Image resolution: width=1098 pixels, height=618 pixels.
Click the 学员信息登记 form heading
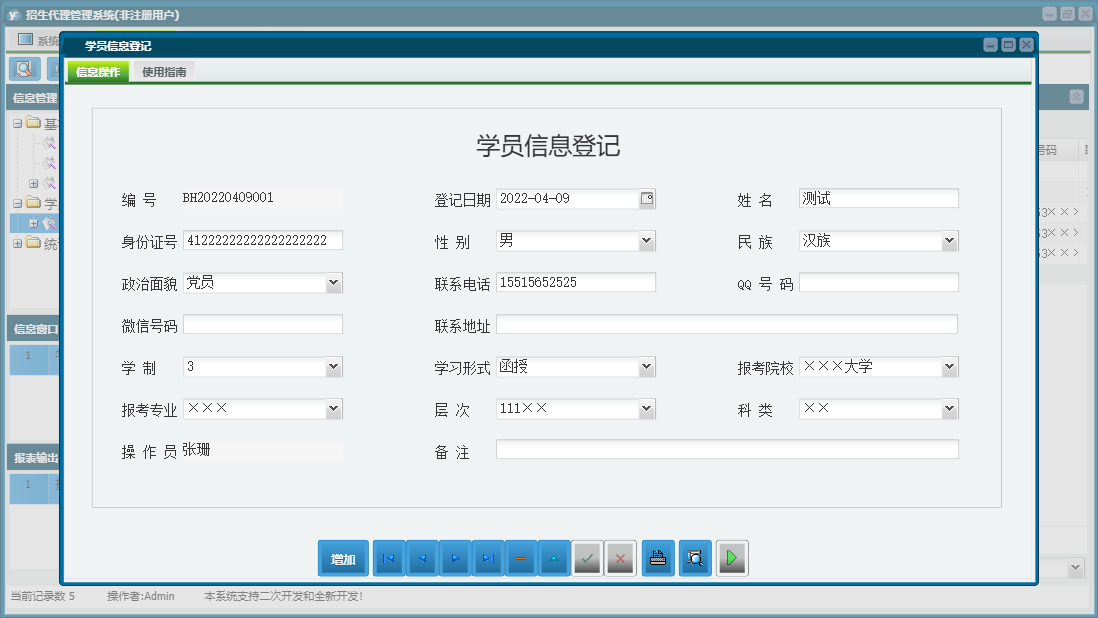pyautogui.click(x=548, y=146)
